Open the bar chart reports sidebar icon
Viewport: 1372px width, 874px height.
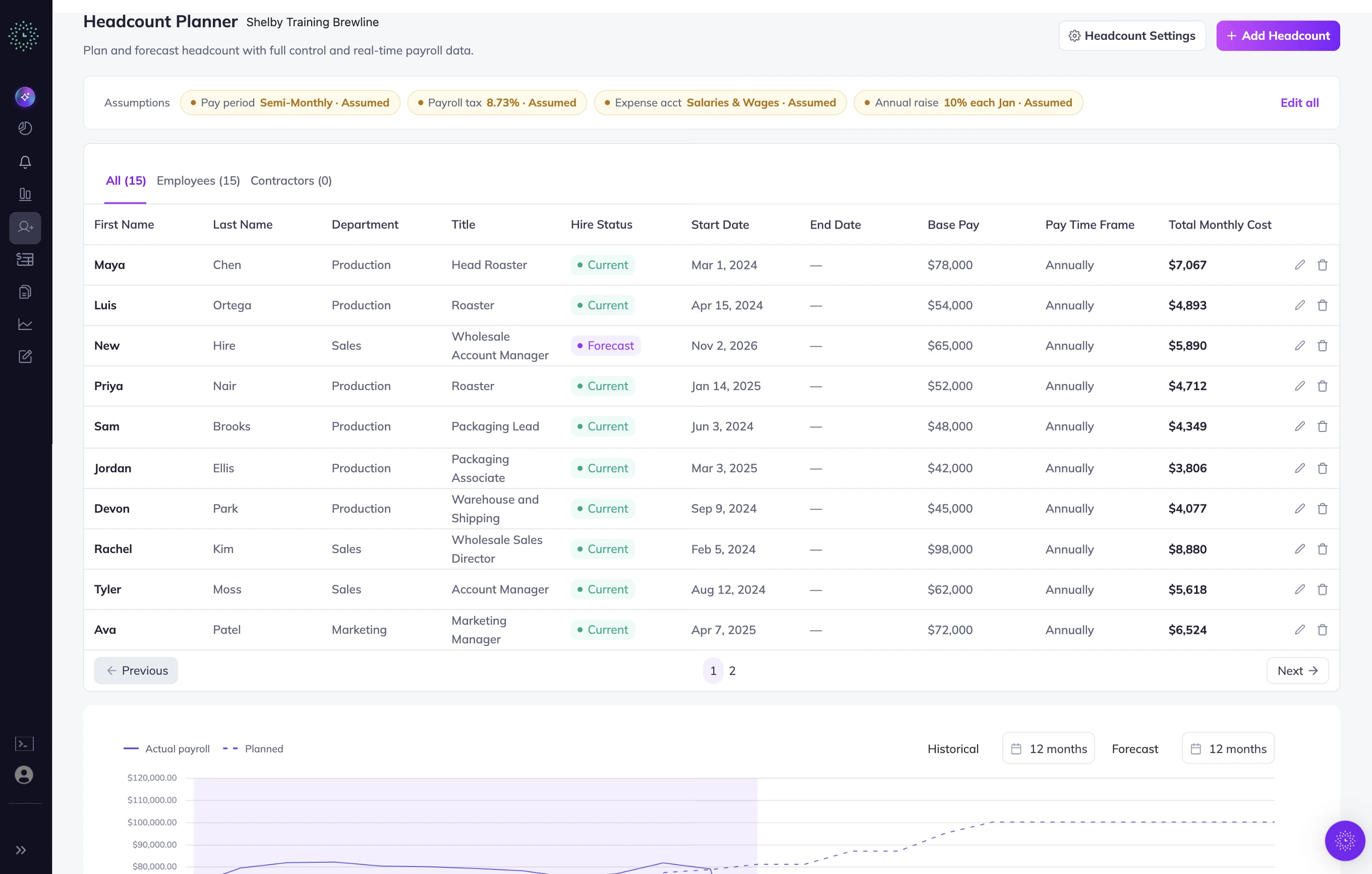click(x=25, y=194)
